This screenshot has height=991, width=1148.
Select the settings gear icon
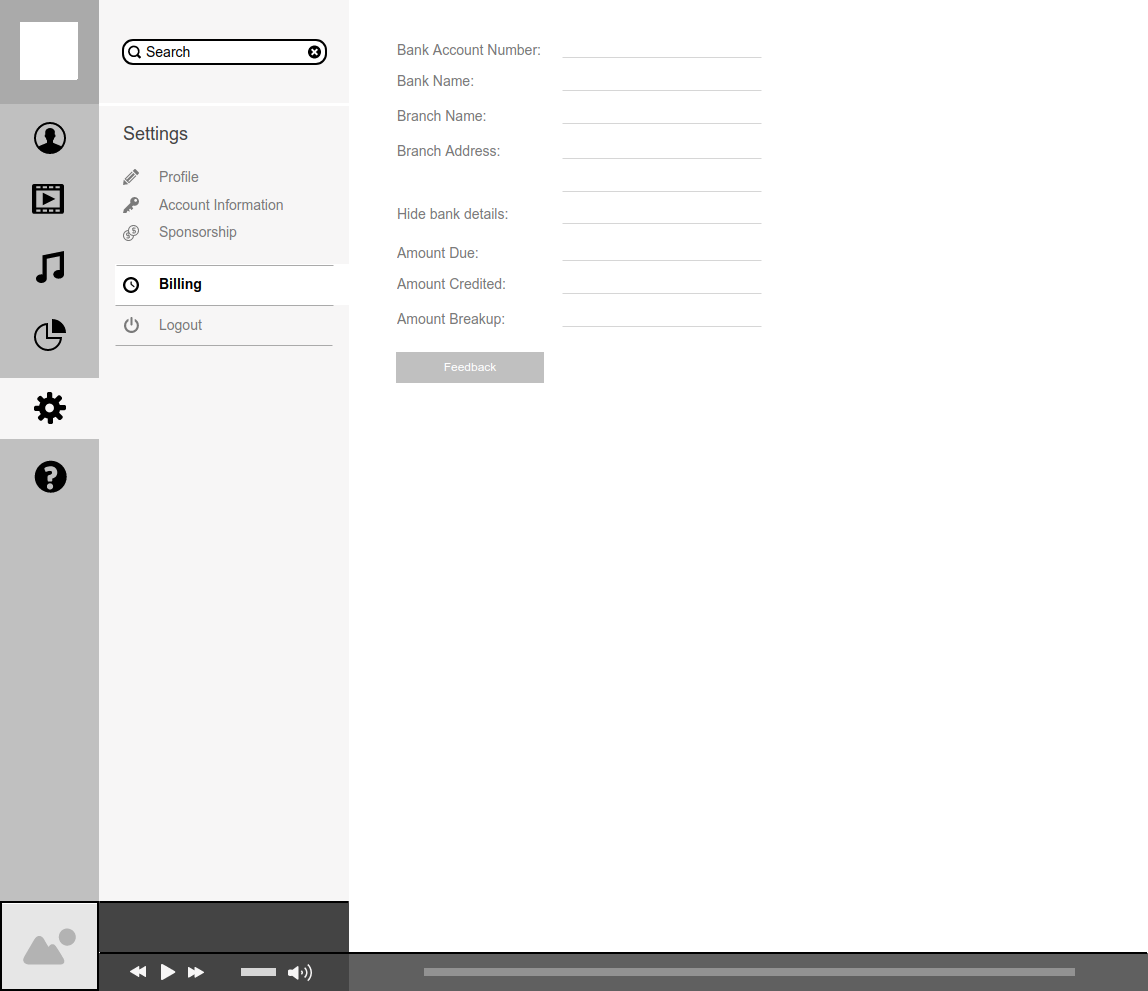[50, 408]
